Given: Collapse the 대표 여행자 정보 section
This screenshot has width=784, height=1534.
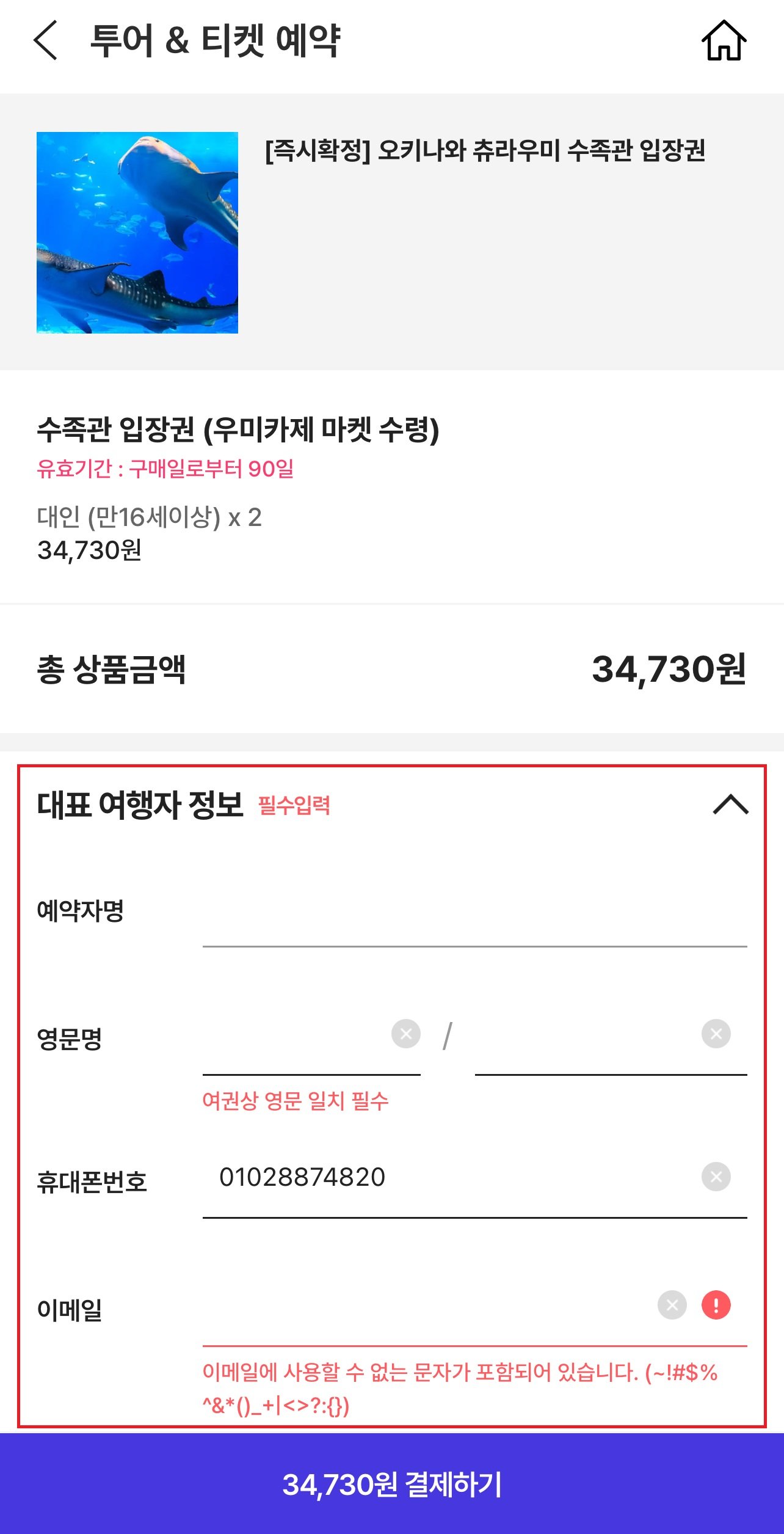Looking at the screenshot, I should click(x=730, y=804).
